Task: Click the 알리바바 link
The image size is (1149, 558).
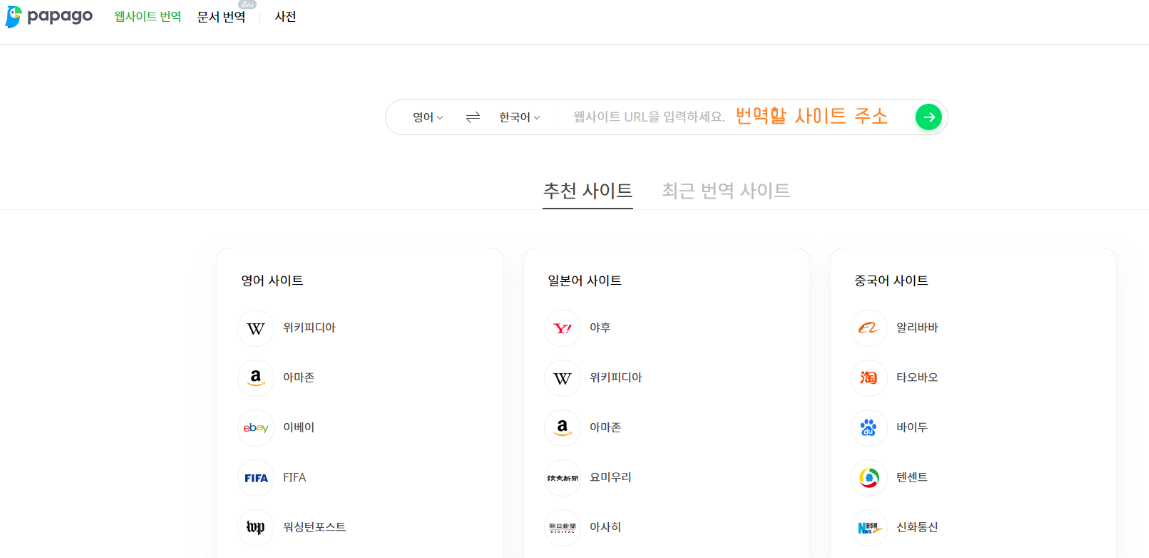Action: tap(917, 328)
